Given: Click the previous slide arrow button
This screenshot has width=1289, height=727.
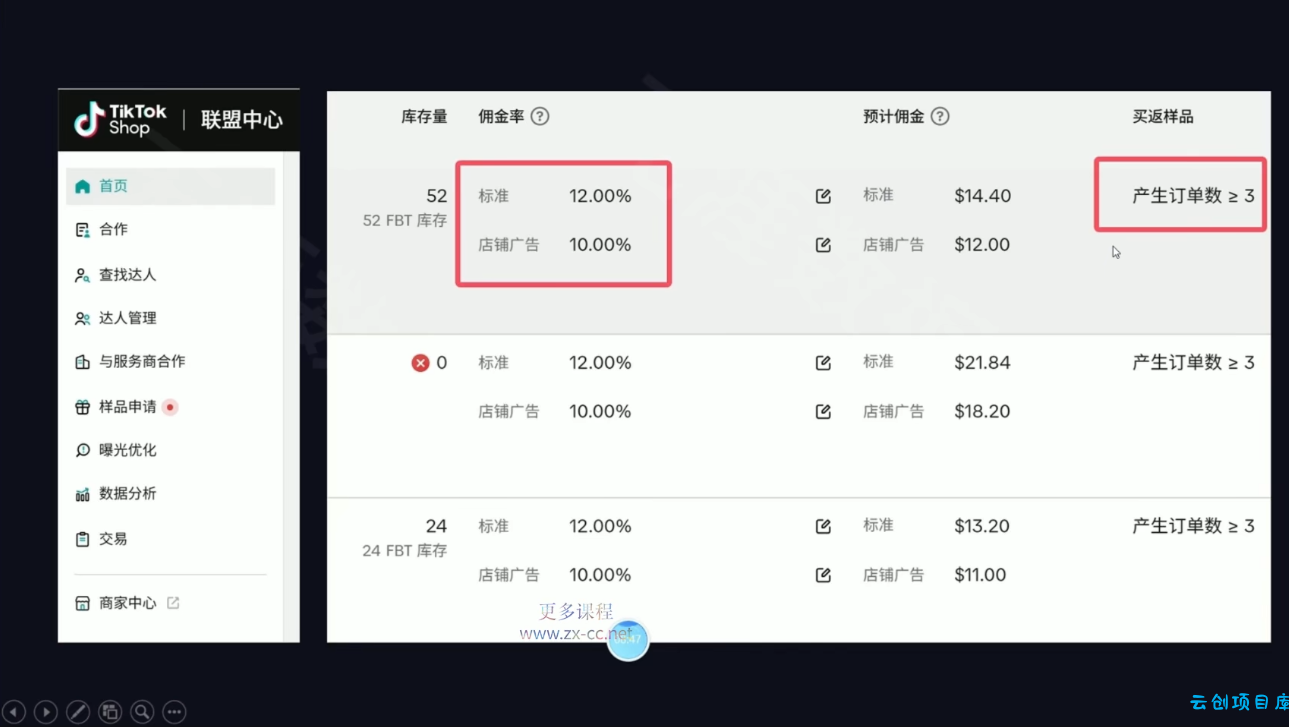Looking at the screenshot, I should click(14, 711).
